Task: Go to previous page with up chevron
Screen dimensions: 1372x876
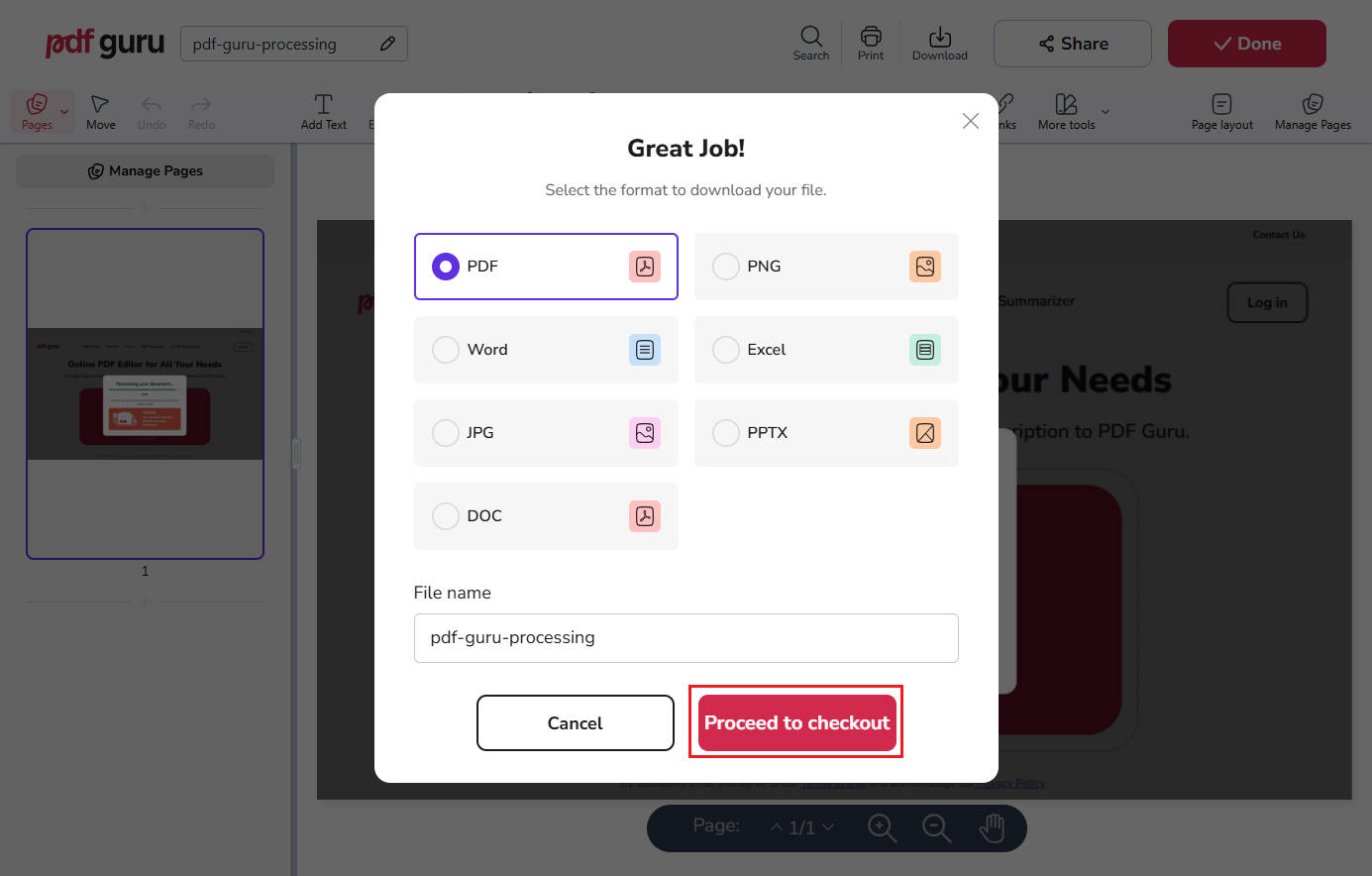Action: click(777, 827)
